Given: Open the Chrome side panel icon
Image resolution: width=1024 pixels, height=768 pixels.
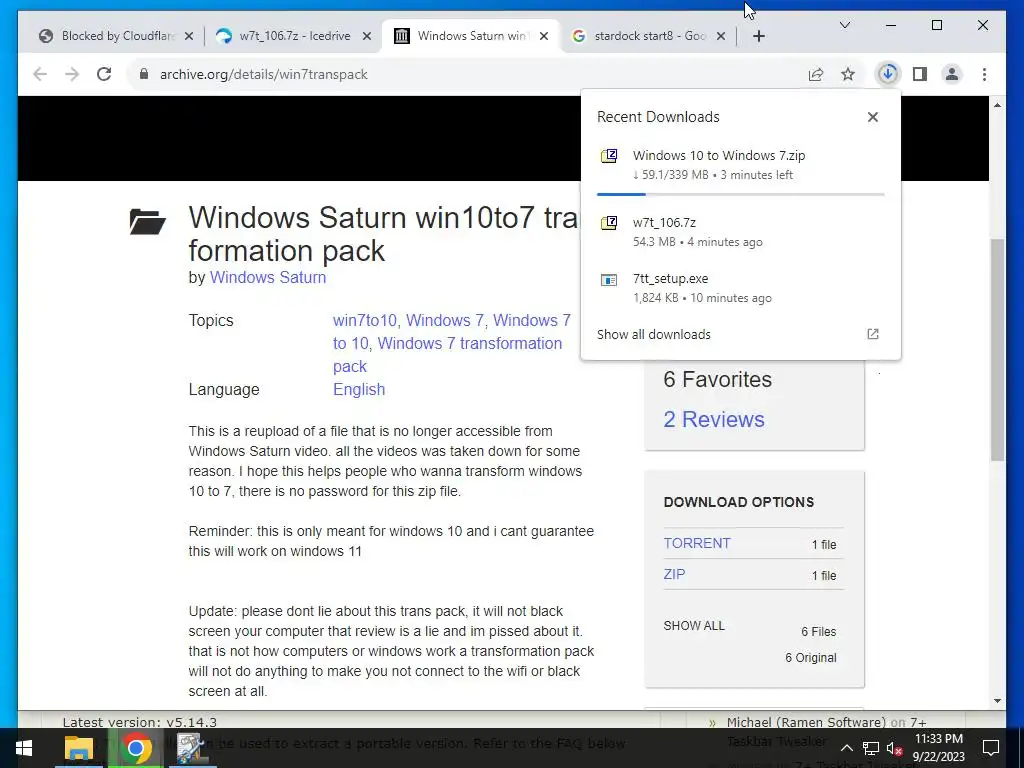Looking at the screenshot, I should click(x=920, y=74).
